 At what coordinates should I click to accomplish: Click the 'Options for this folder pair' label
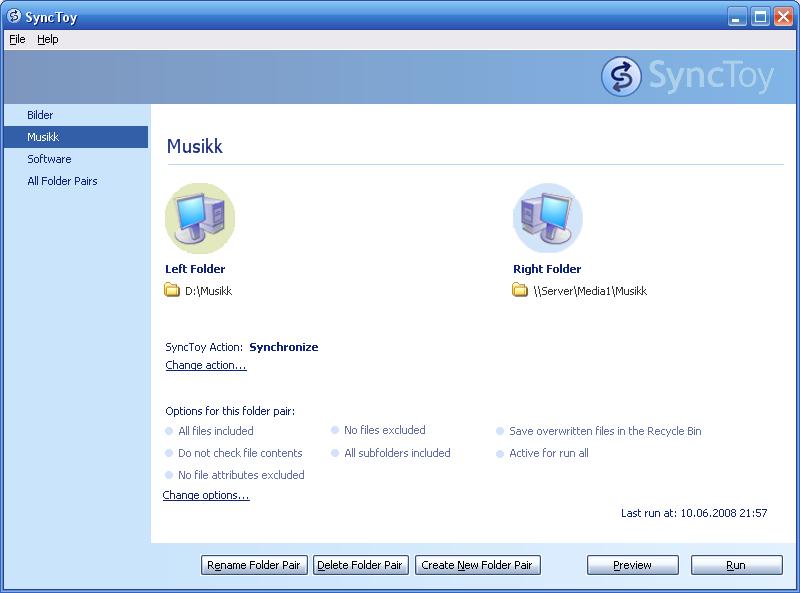coord(230,411)
